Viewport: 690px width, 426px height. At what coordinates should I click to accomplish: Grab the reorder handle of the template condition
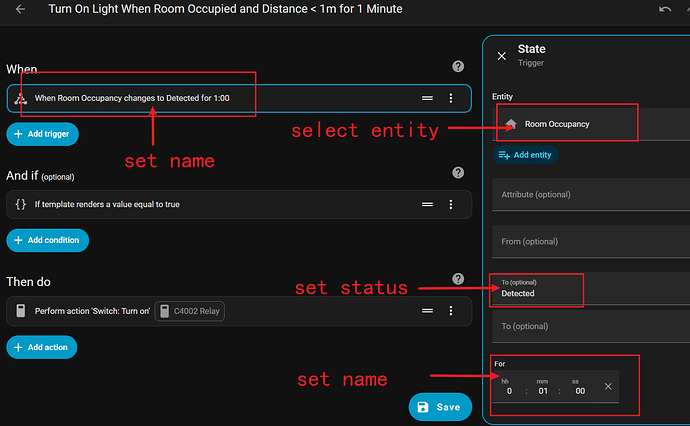click(x=427, y=204)
